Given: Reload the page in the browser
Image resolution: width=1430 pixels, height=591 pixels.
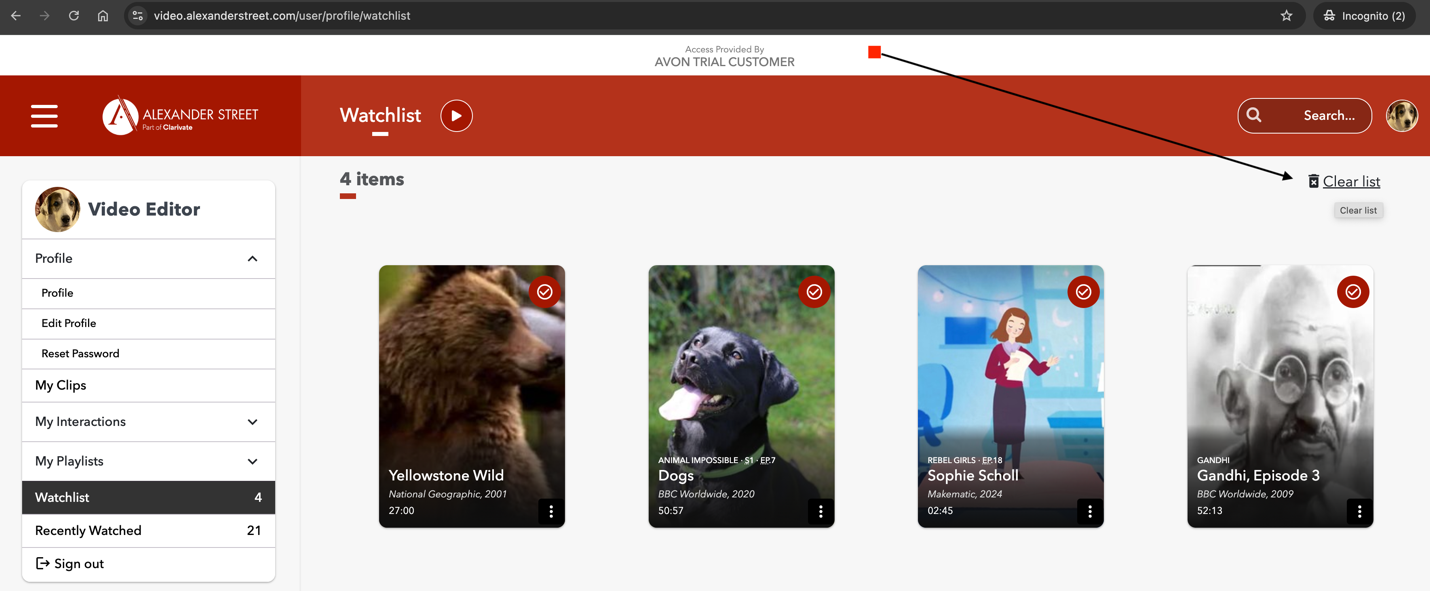Looking at the screenshot, I should point(73,16).
